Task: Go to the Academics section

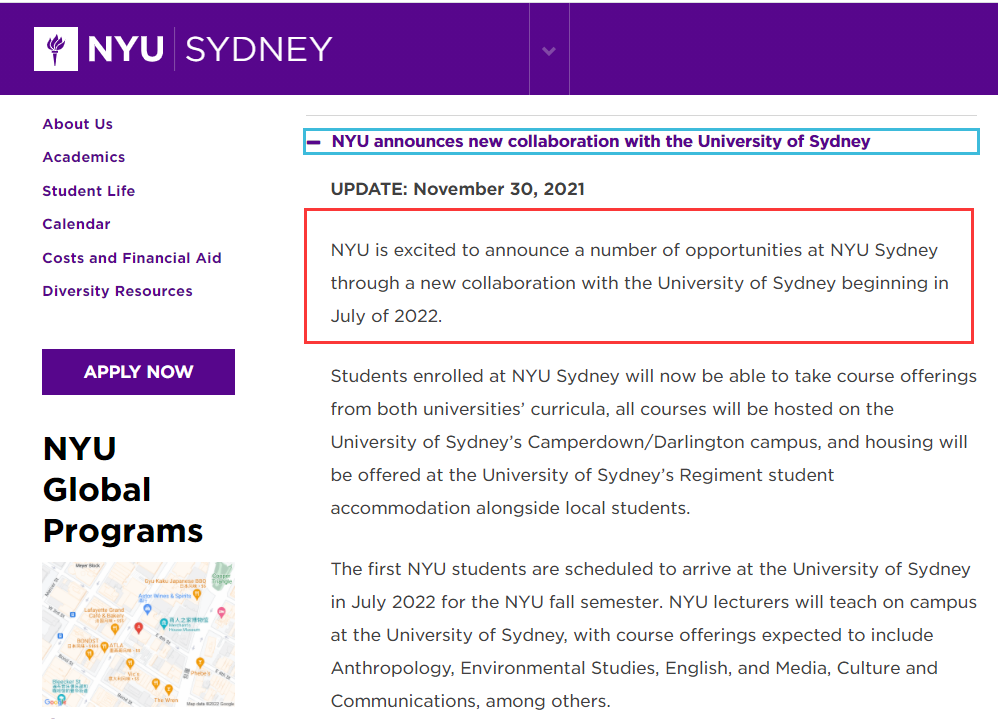Action: [x=84, y=157]
